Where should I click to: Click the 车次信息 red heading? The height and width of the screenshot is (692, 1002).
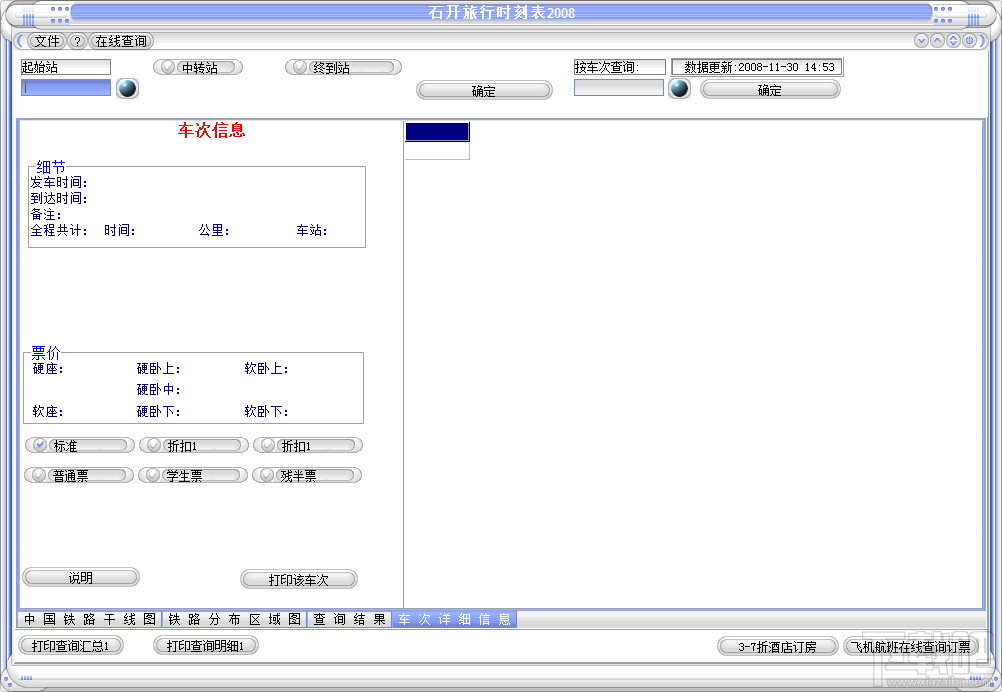pyautogui.click(x=212, y=130)
